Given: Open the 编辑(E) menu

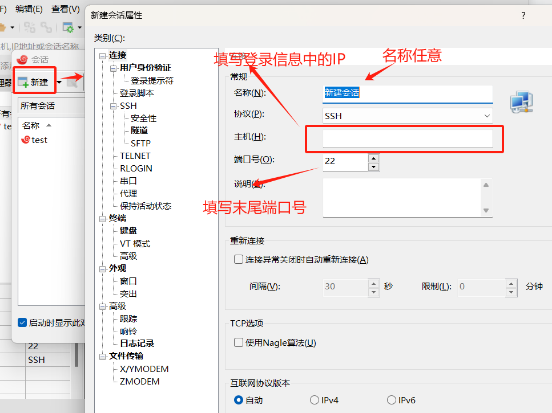Looking at the screenshot, I should [29, 9].
